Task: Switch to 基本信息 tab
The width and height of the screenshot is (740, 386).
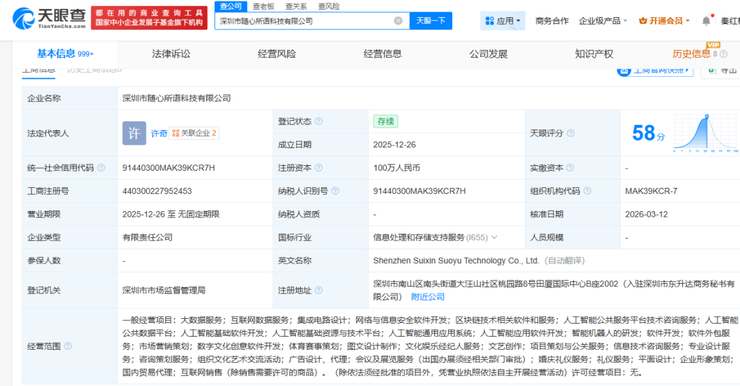Action: 65,54
